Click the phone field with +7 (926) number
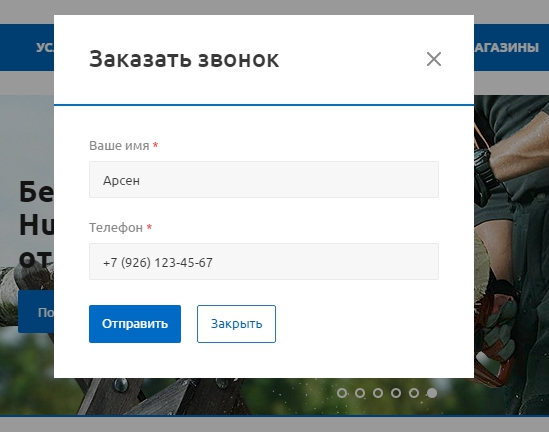 [264, 262]
